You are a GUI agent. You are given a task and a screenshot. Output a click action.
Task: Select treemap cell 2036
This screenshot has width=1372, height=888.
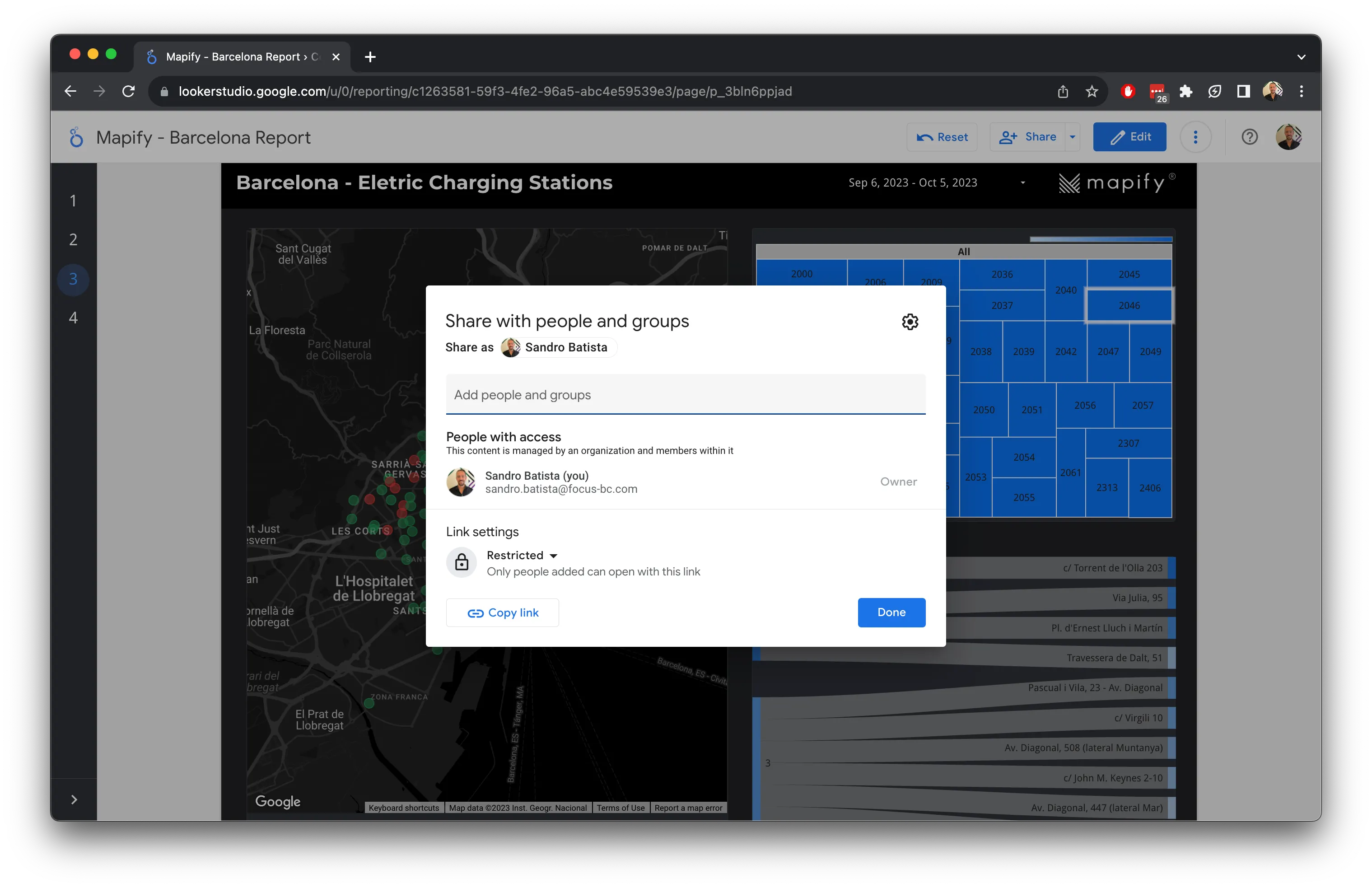point(1002,275)
